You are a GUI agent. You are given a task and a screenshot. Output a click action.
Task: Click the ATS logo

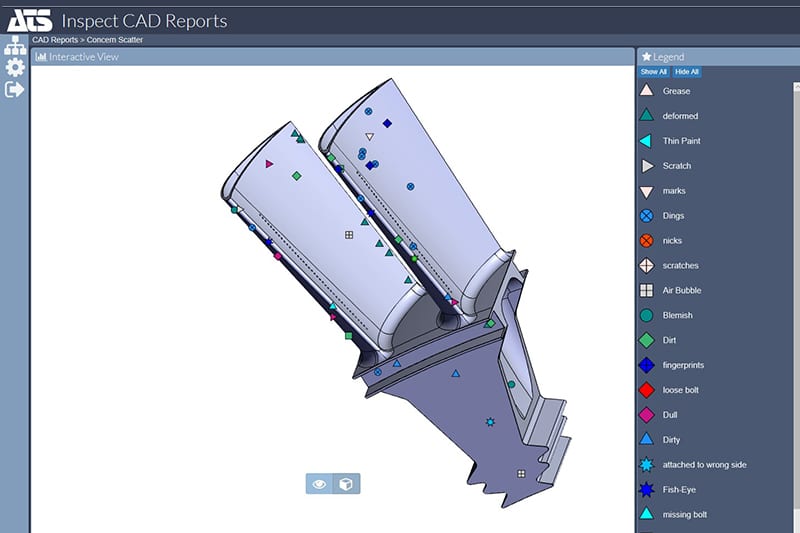[29, 21]
